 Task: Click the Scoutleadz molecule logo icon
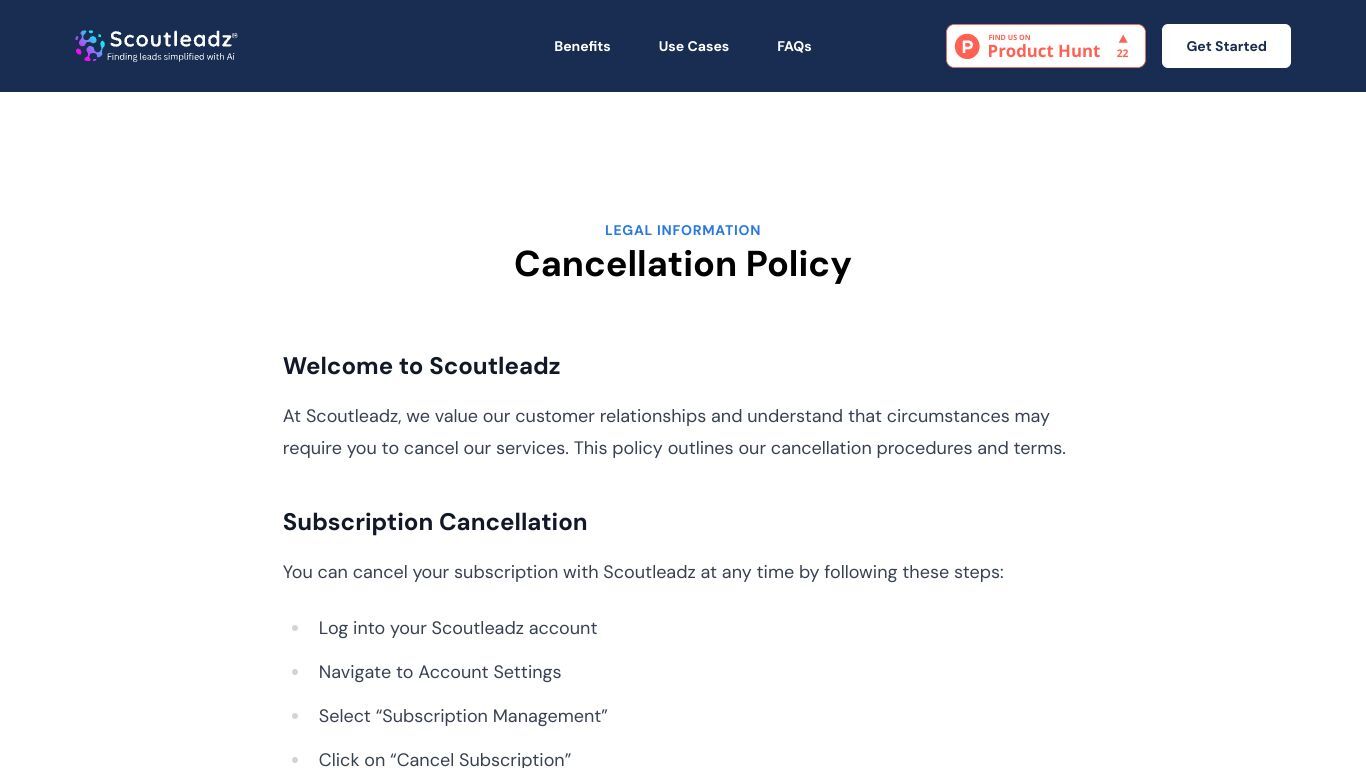[x=89, y=45]
